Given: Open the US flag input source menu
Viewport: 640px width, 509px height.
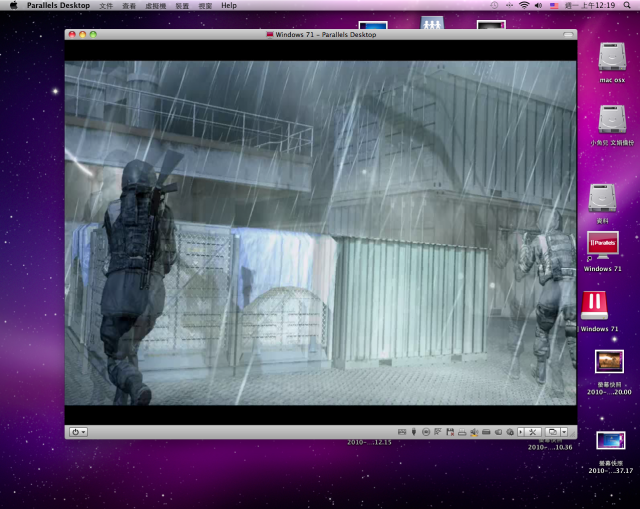Looking at the screenshot, I should click(554, 5).
